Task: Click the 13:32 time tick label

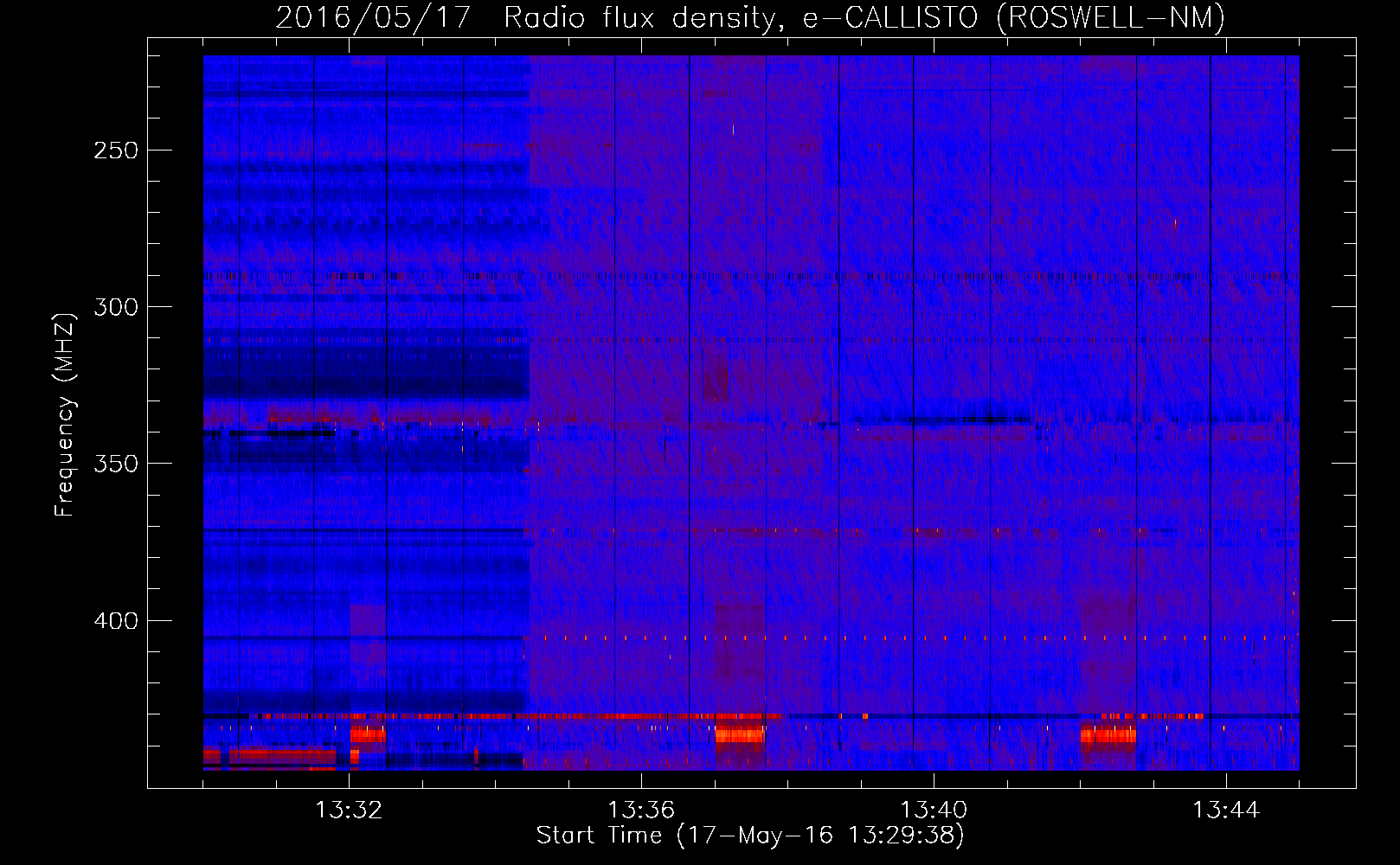Action: (x=349, y=811)
